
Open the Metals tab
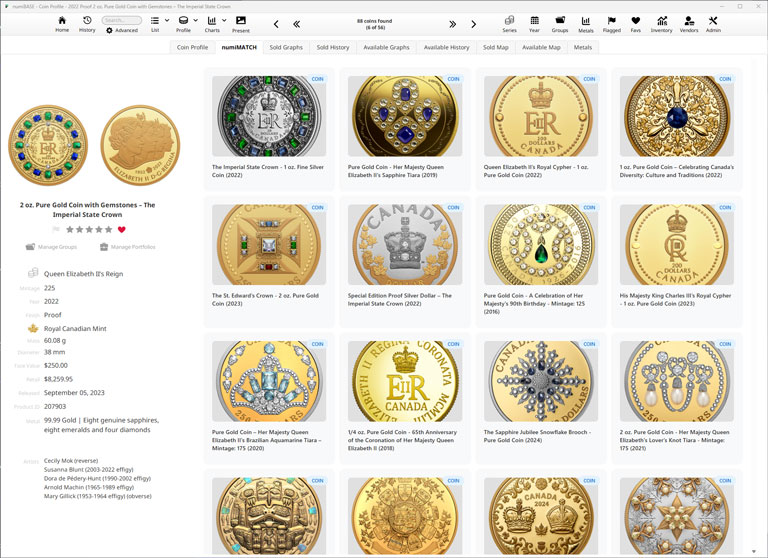pyautogui.click(x=583, y=48)
